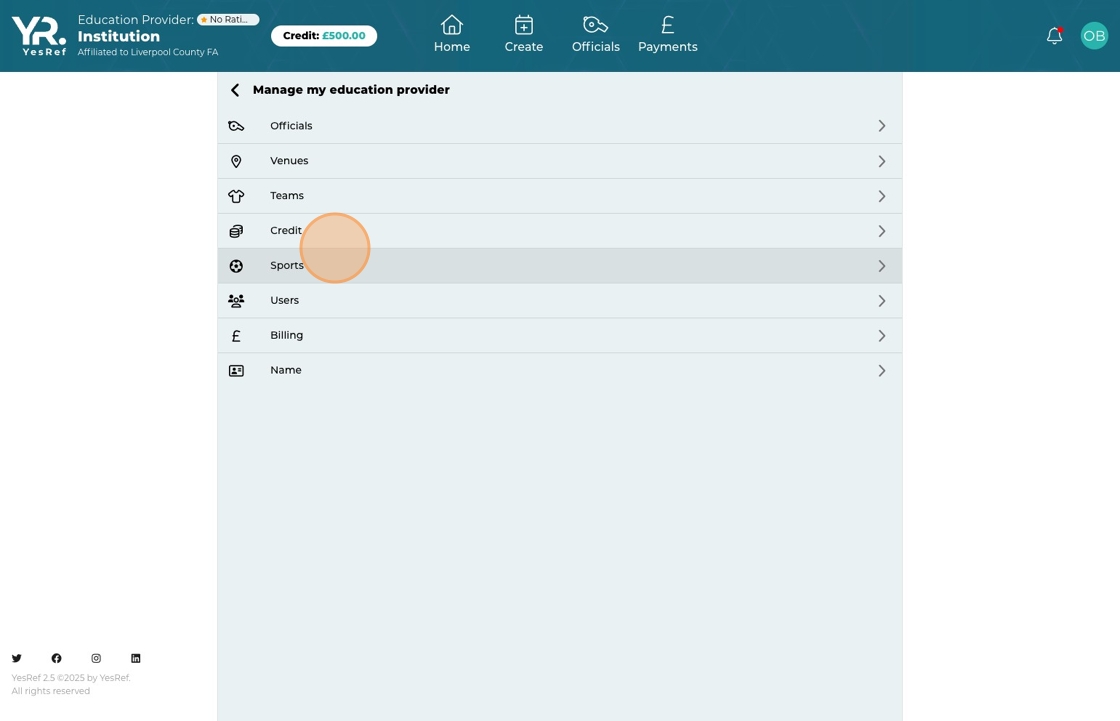Viewport: 1120px width, 721px height.
Task: Click the shirt icon for Teams
Action: [236, 196]
